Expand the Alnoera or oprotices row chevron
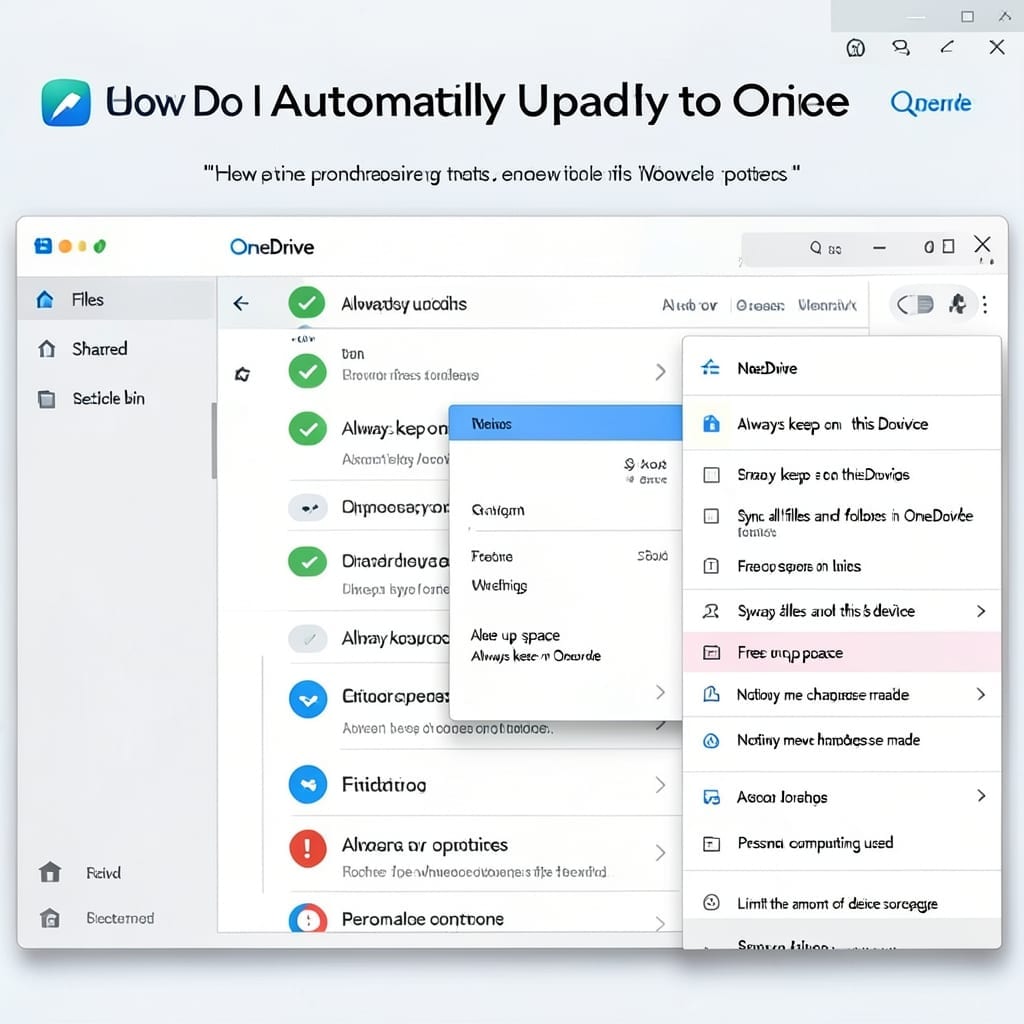Screen dimensions: 1024x1024 660,852
